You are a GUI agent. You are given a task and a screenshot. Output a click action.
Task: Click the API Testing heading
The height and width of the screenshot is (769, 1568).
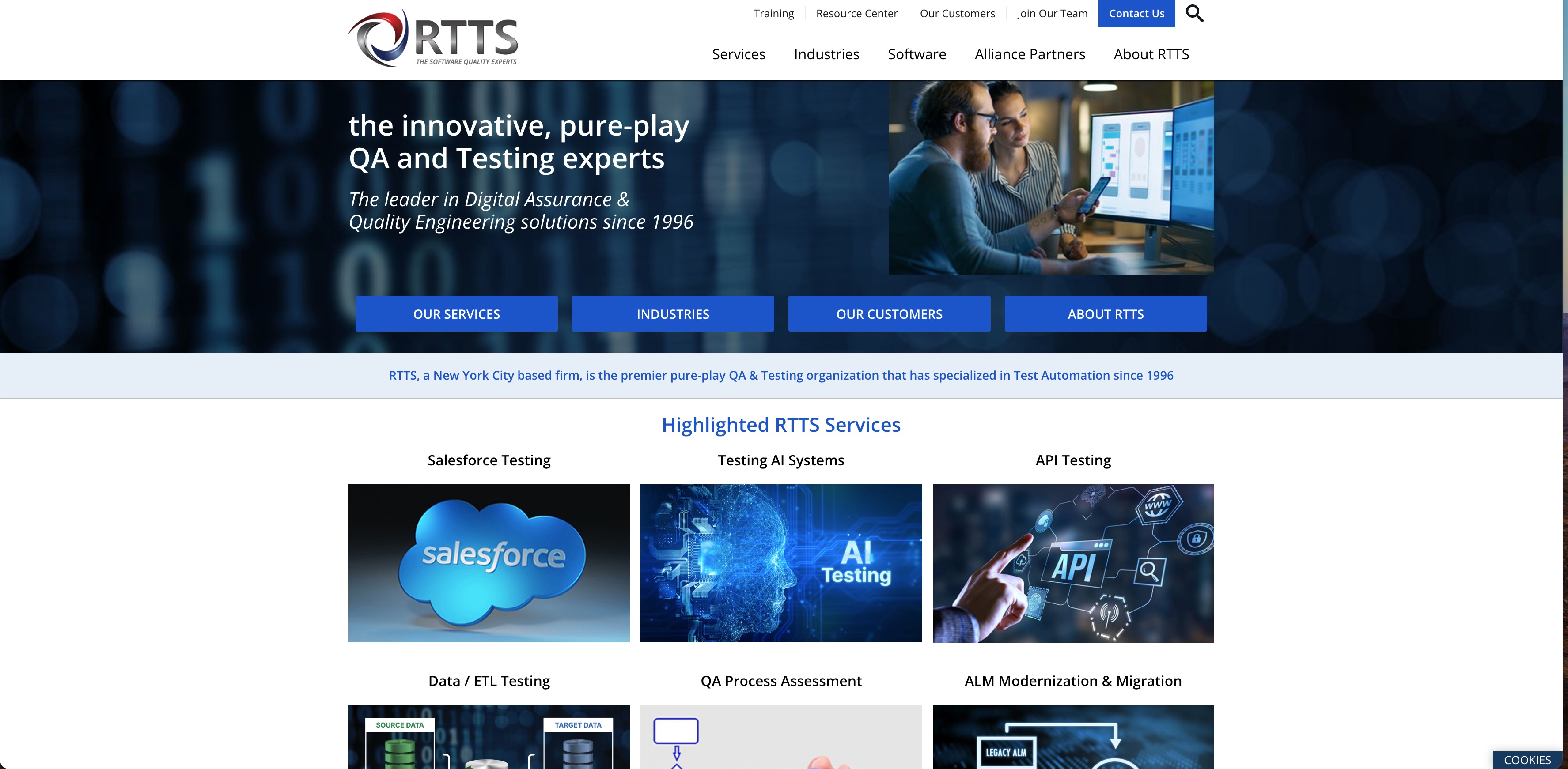coord(1073,460)
